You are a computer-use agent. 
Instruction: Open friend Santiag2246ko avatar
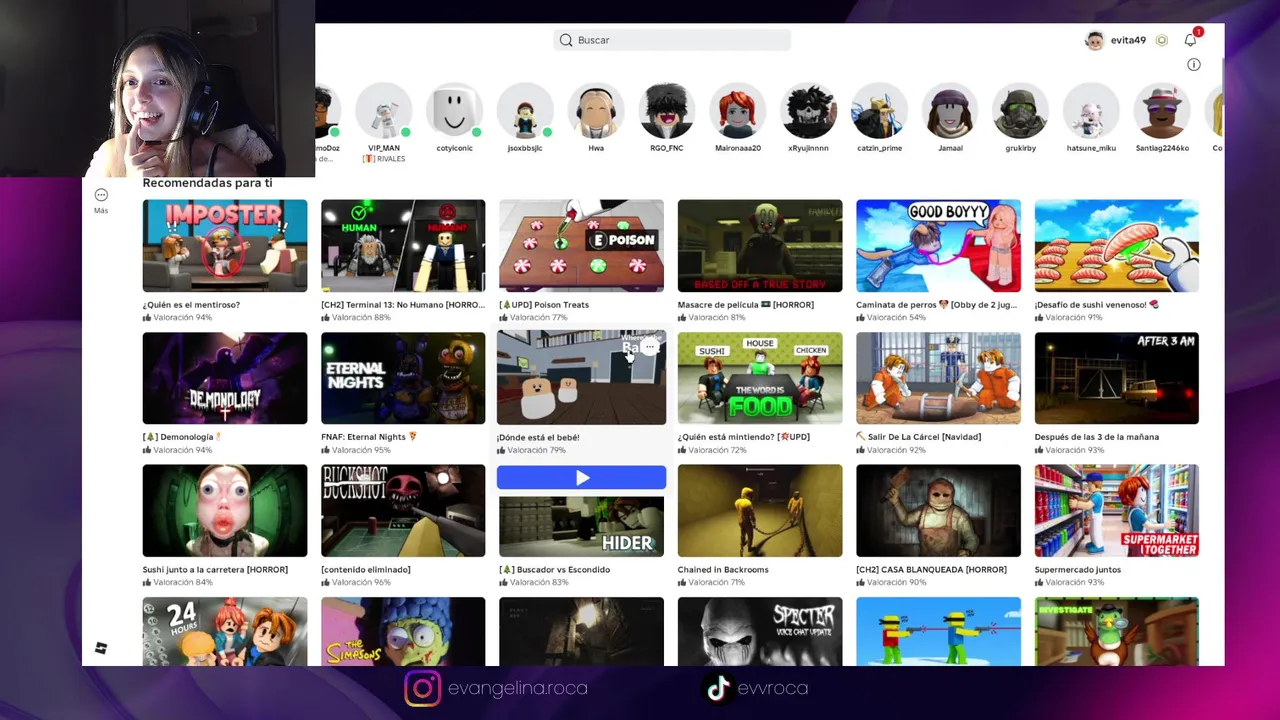click(1162, 111)
